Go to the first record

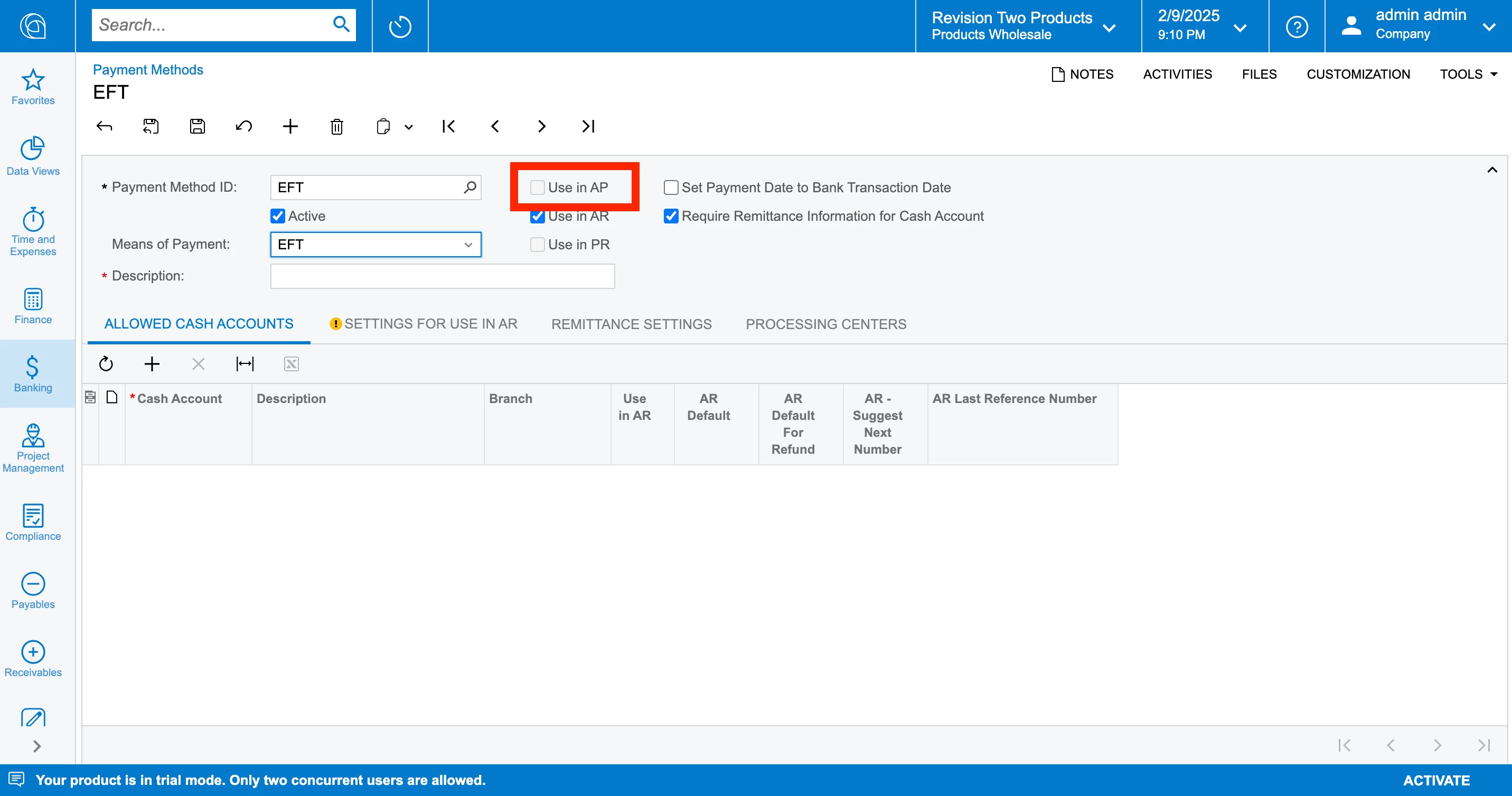pos(448,126)
